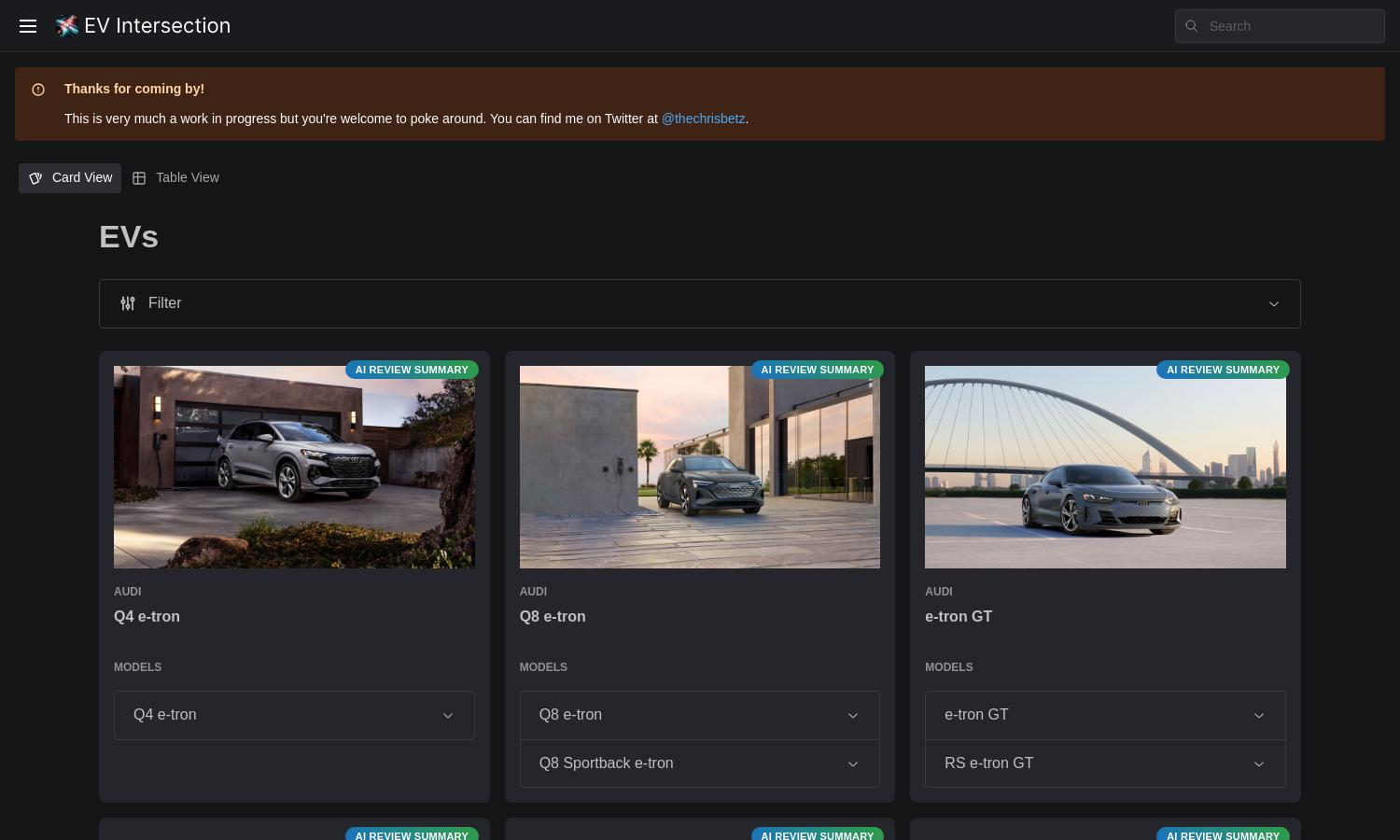Open the @thechrisbetz Twitter link
Screen dimensions: 1400x840
click(x=703, y=119)
